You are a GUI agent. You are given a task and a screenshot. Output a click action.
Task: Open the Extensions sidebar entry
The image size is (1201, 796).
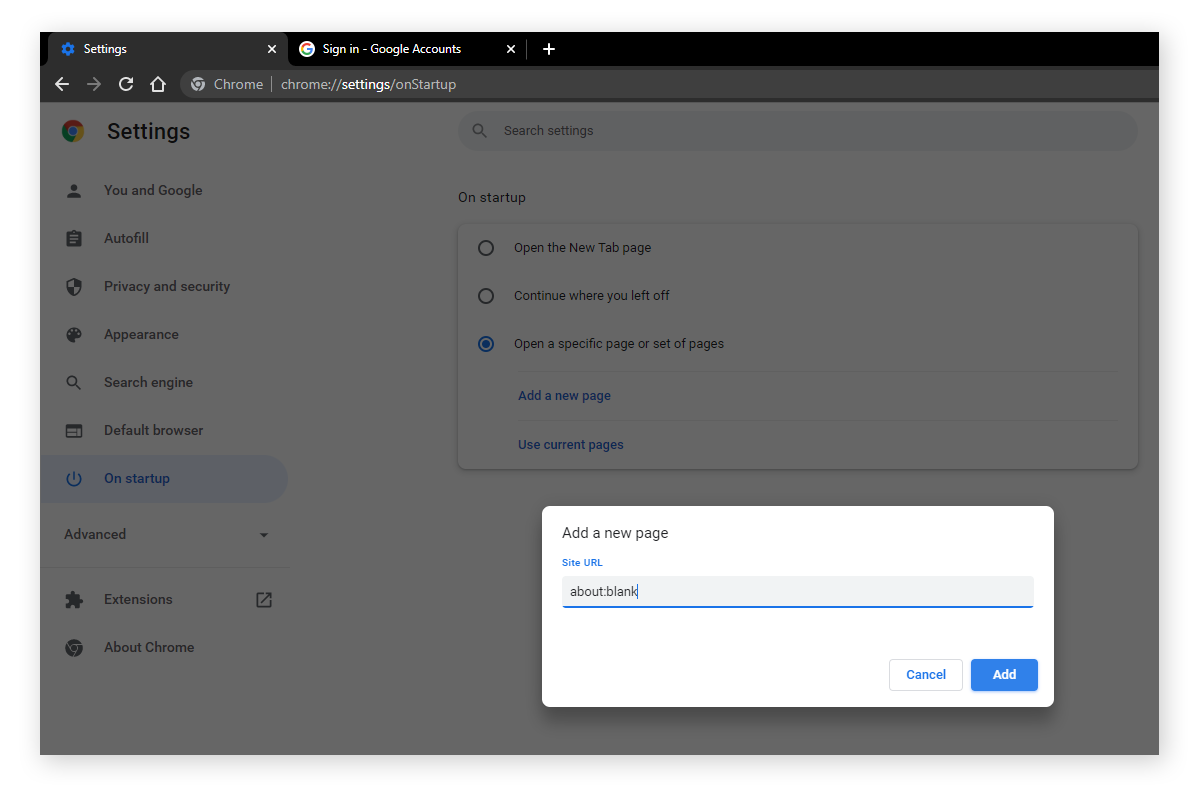point(163,599)
